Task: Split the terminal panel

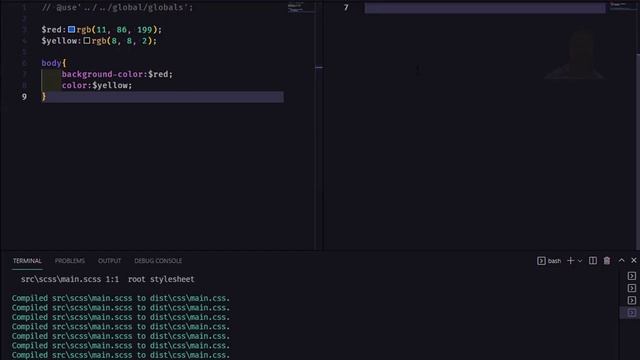Action: [x=593, y=260]
